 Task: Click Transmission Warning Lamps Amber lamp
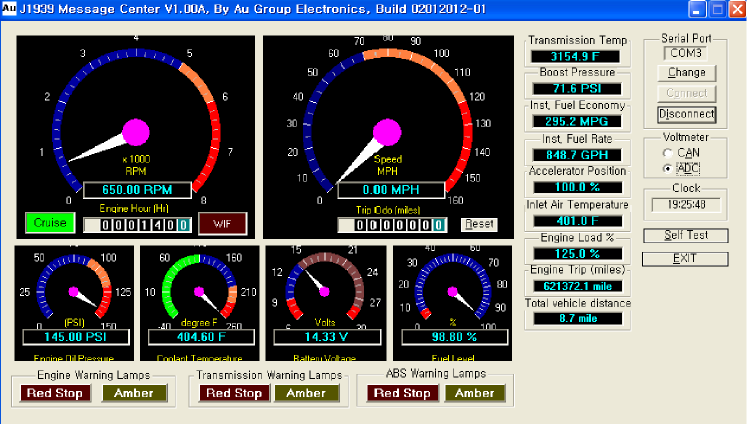[305, 393]
